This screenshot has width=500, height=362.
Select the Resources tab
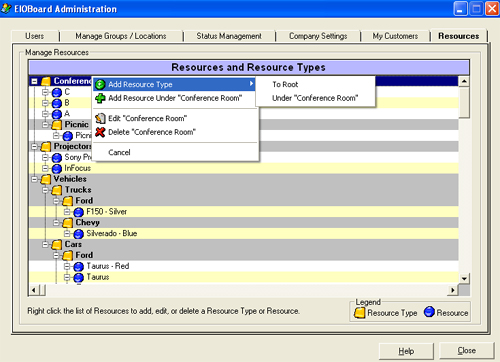click(459, 36)
